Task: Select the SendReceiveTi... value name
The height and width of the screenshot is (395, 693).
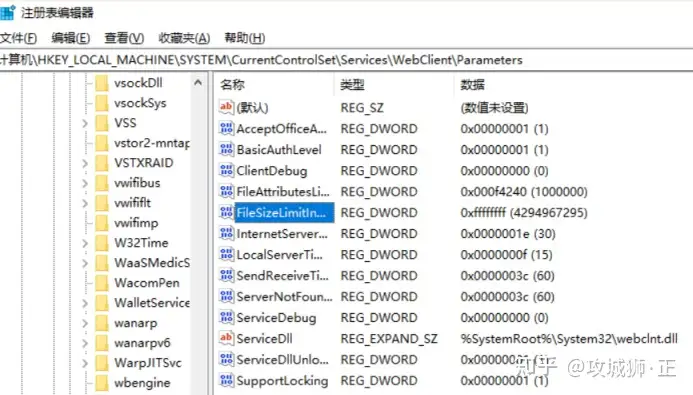Action: (x=282, y=276)
